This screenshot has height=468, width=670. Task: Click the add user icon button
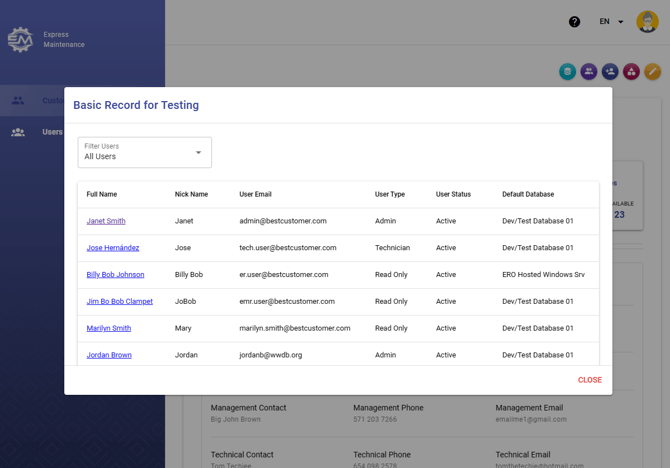[610, 72]
